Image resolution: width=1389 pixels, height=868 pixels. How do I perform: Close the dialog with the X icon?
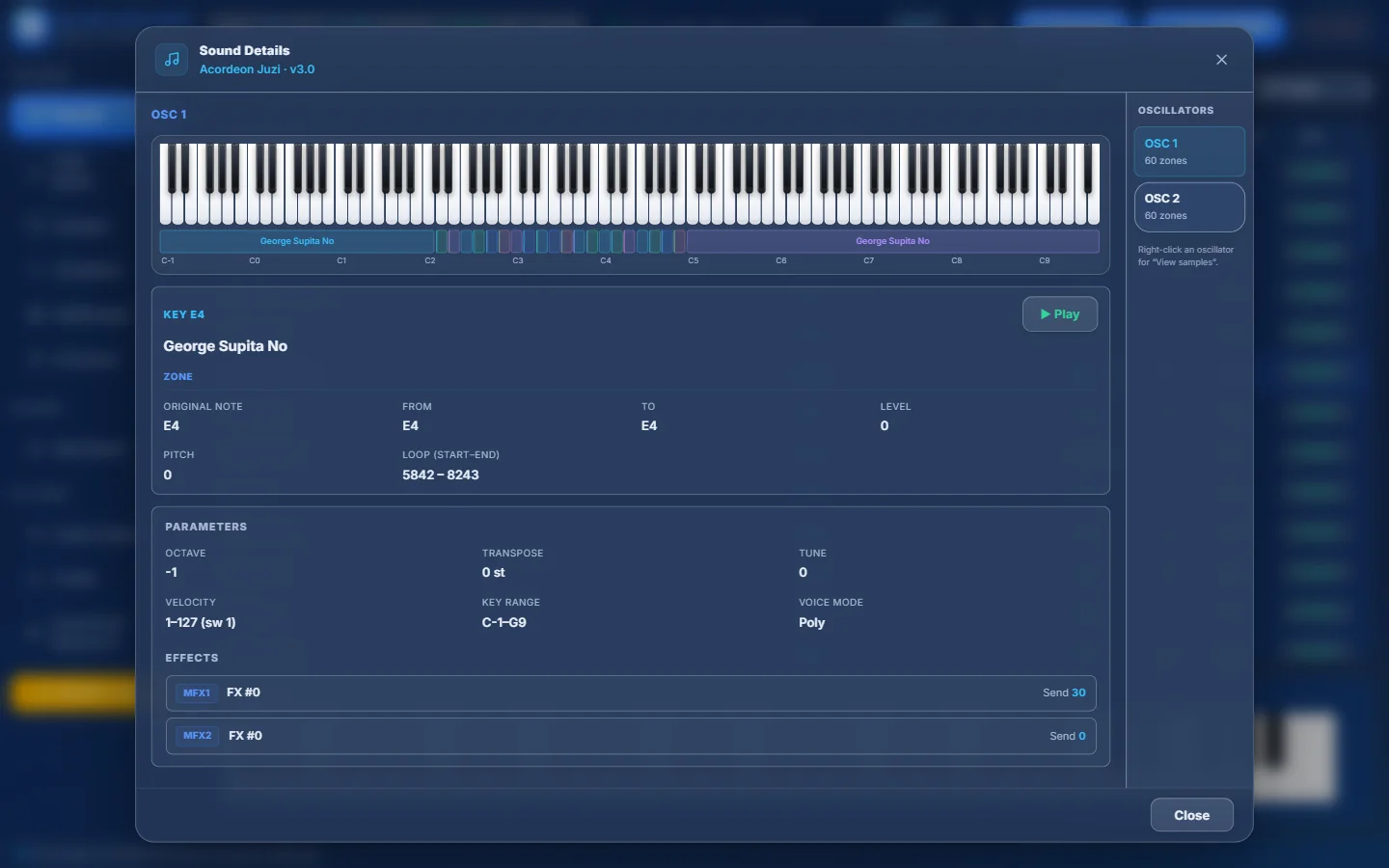pos(1221,60)
